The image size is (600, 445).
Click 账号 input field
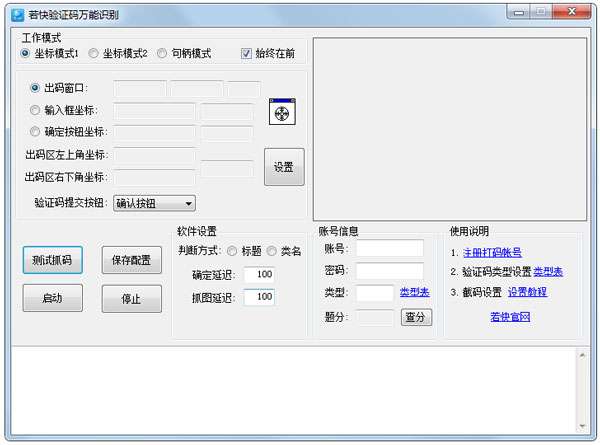click(x=390, y=249)
